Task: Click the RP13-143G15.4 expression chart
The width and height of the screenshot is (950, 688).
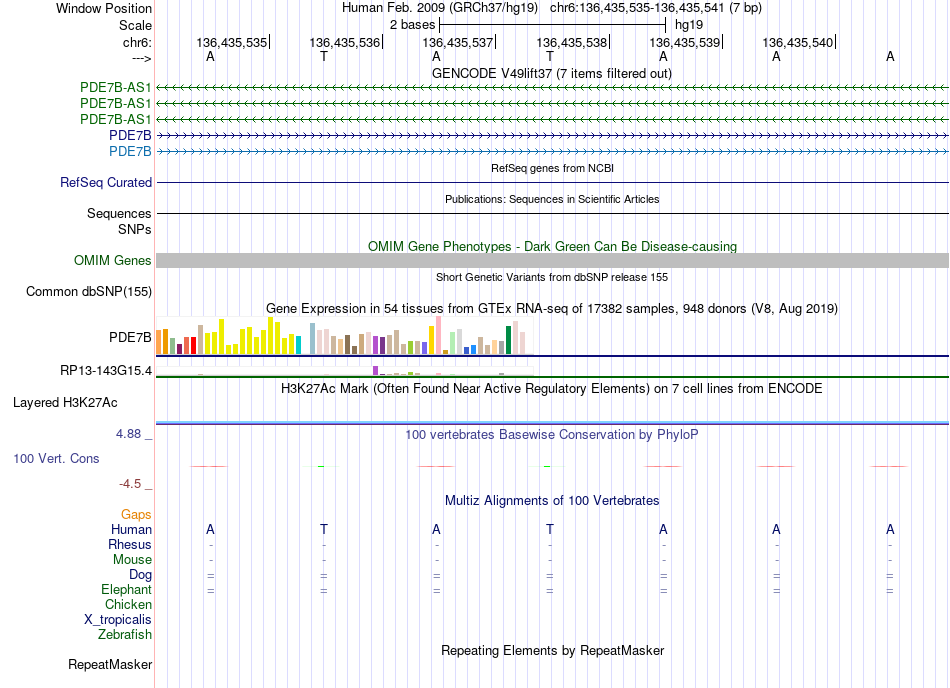Action: coord(345,371)
